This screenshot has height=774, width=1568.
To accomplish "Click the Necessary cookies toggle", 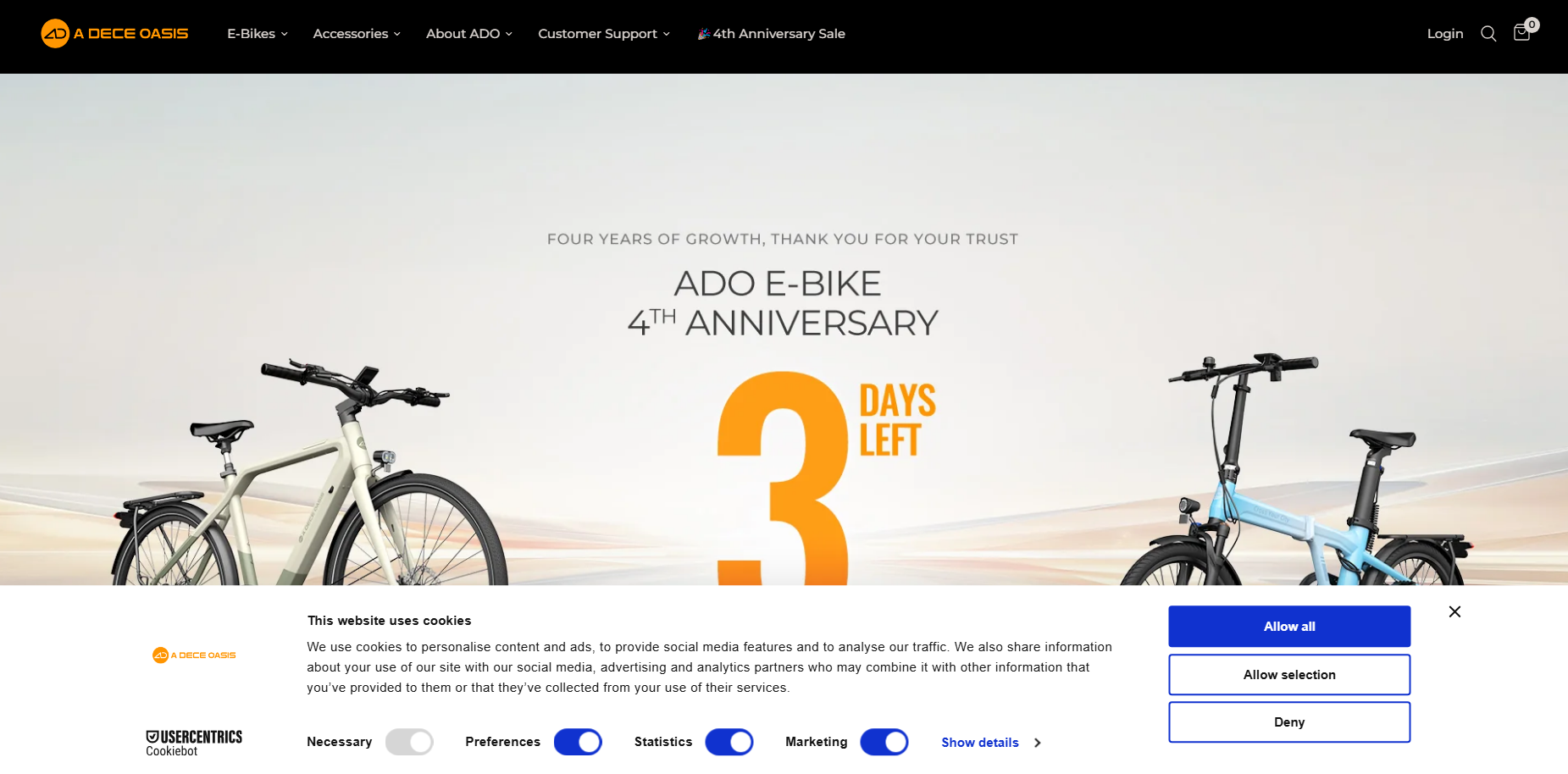I will click(x=409, y=742).
